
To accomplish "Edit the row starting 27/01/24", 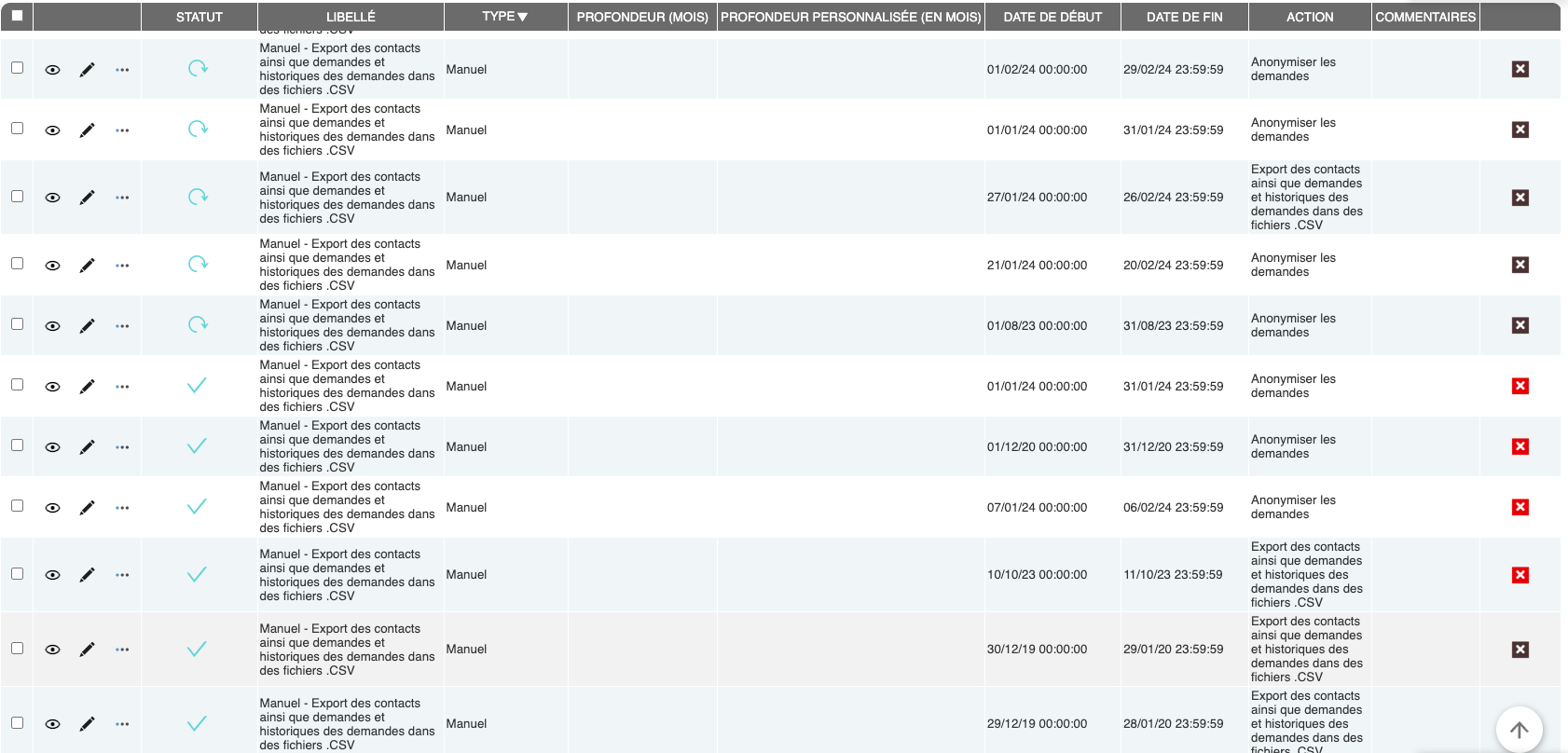I will tap(87, 198).
